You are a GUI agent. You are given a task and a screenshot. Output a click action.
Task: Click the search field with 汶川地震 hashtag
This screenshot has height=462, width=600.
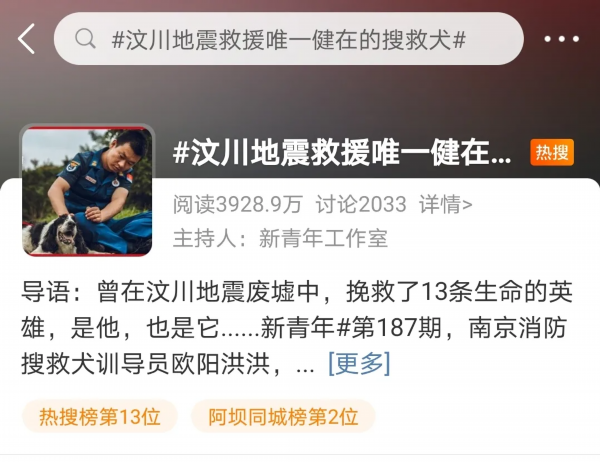pyautogui.click(x=289, y=39)
